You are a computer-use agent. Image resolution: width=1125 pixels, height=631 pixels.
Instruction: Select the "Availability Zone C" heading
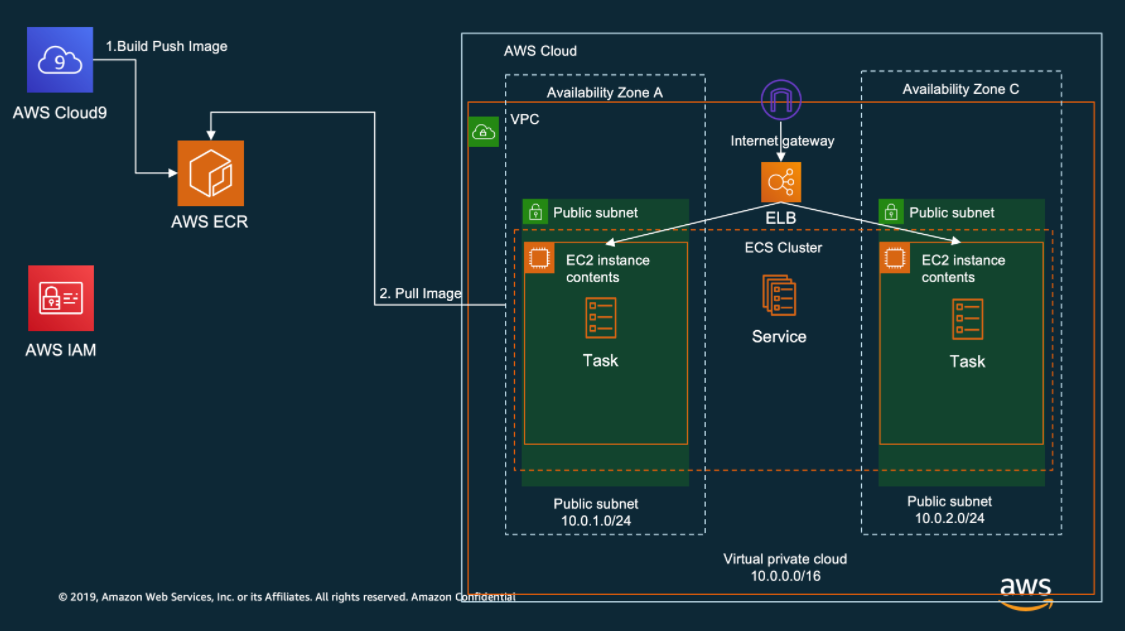coord(961,89)
